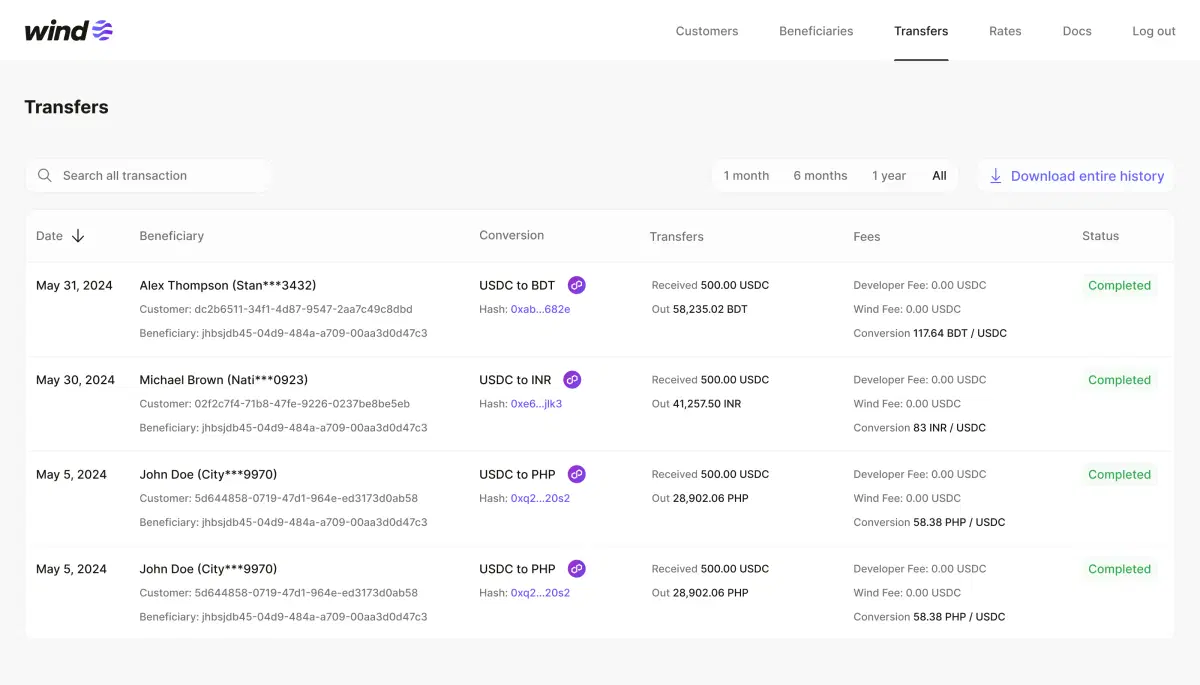Click chain icon beside USDC to INR
1200x685 pixels.
pos(572,380)
